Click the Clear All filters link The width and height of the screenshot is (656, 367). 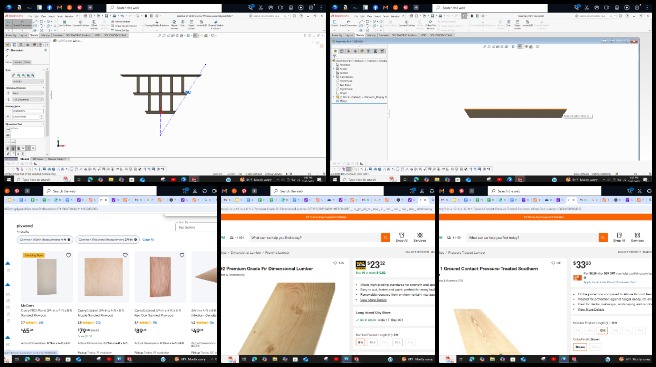148,239
